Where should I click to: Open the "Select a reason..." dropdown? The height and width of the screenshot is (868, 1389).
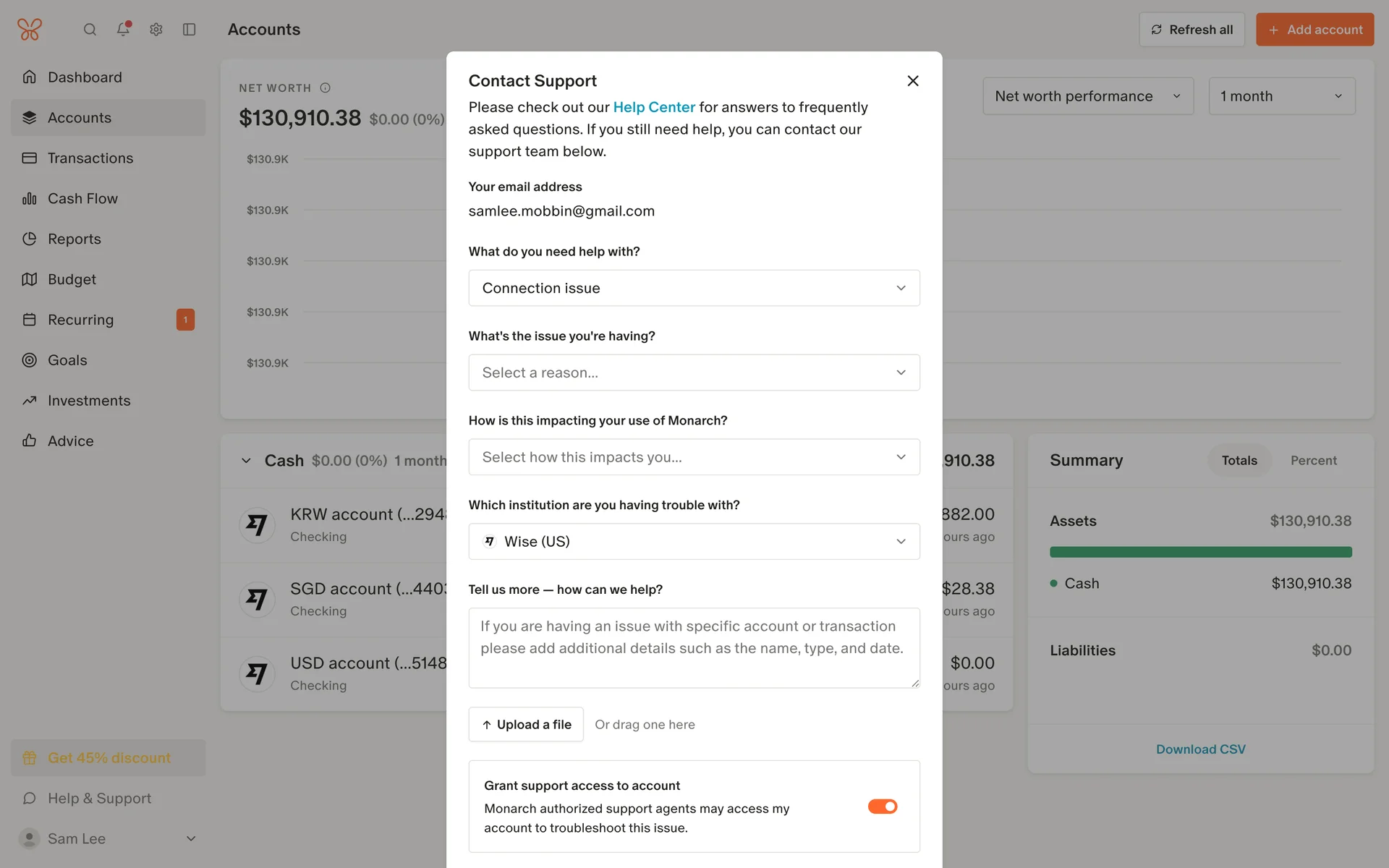694,373
